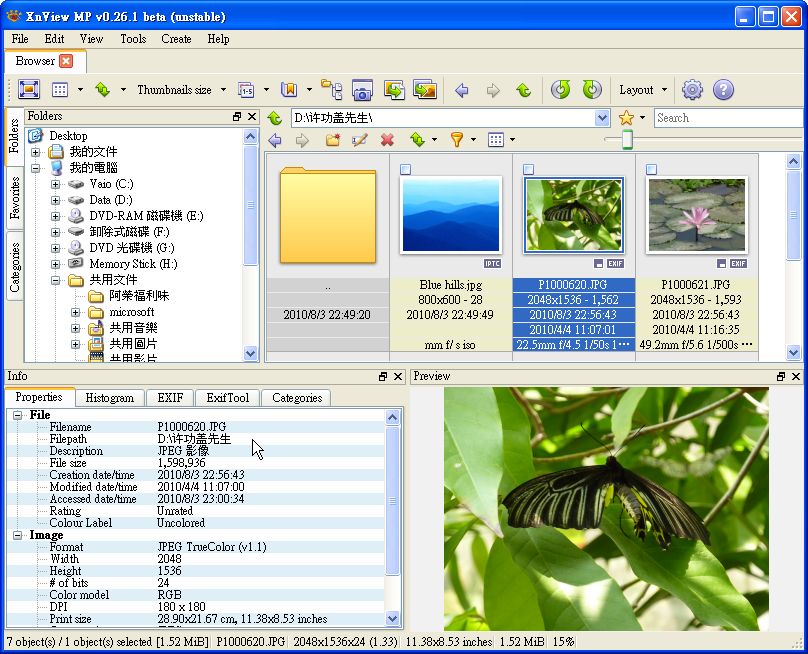The height and width of the screenshot is (654, 808).
Task: Open settings gear icon
Action: coord(692,90)
